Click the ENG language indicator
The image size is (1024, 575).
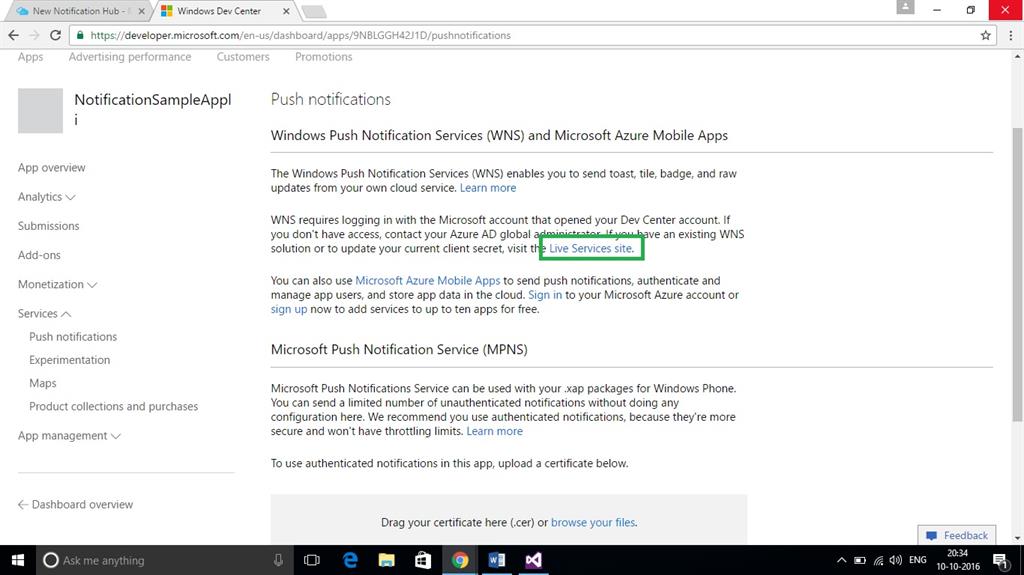(x=918, y=560)
